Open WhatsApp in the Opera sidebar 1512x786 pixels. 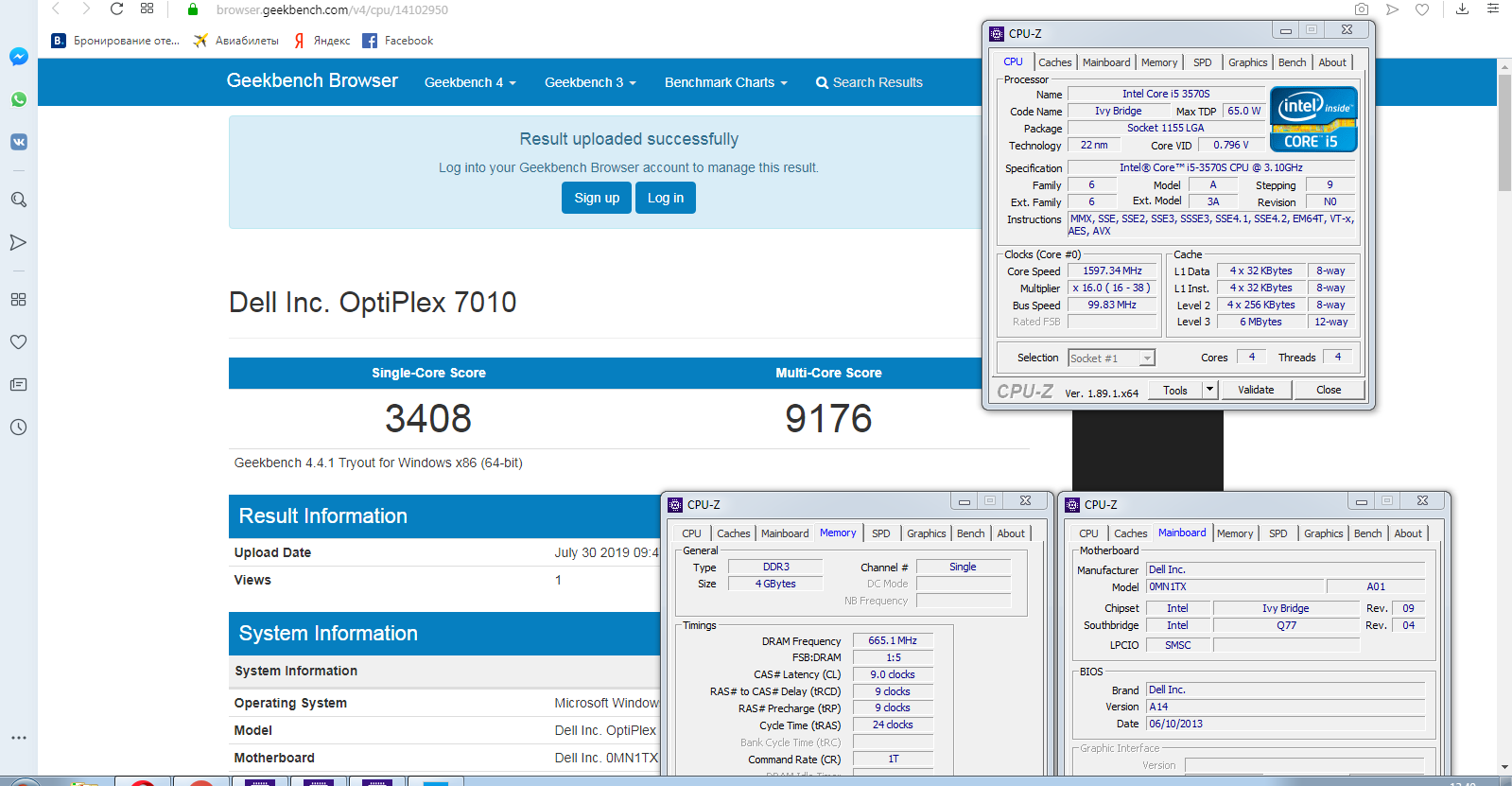(x=18, y=99)
